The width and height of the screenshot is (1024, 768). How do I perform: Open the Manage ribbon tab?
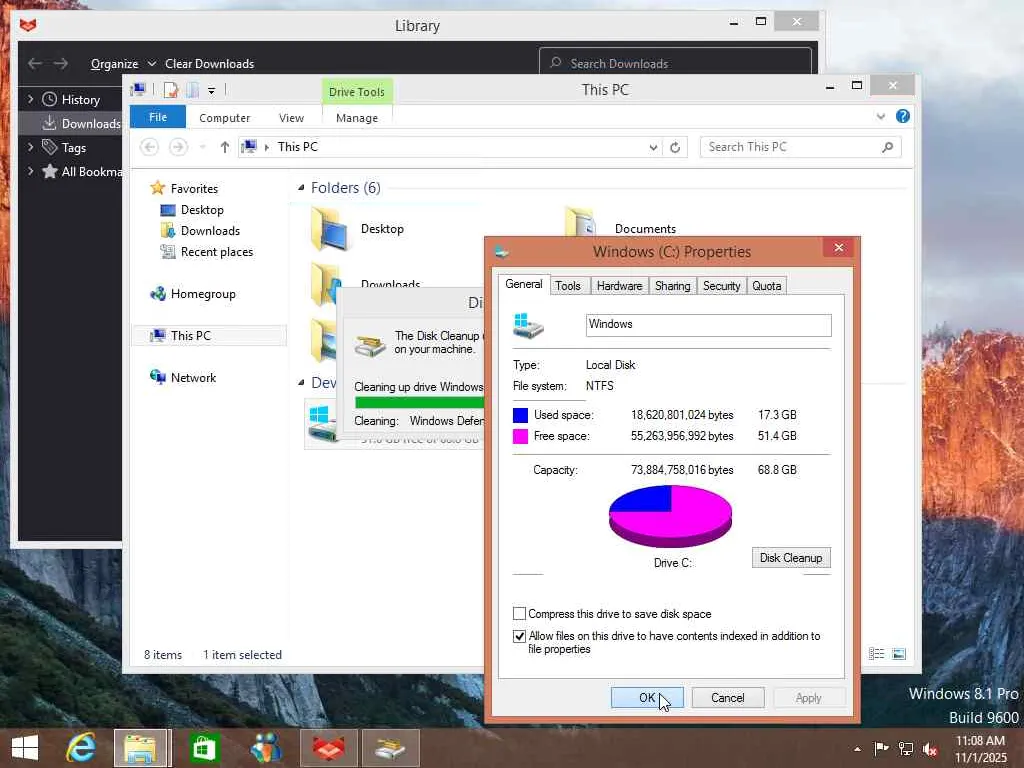tap(357, 118)
